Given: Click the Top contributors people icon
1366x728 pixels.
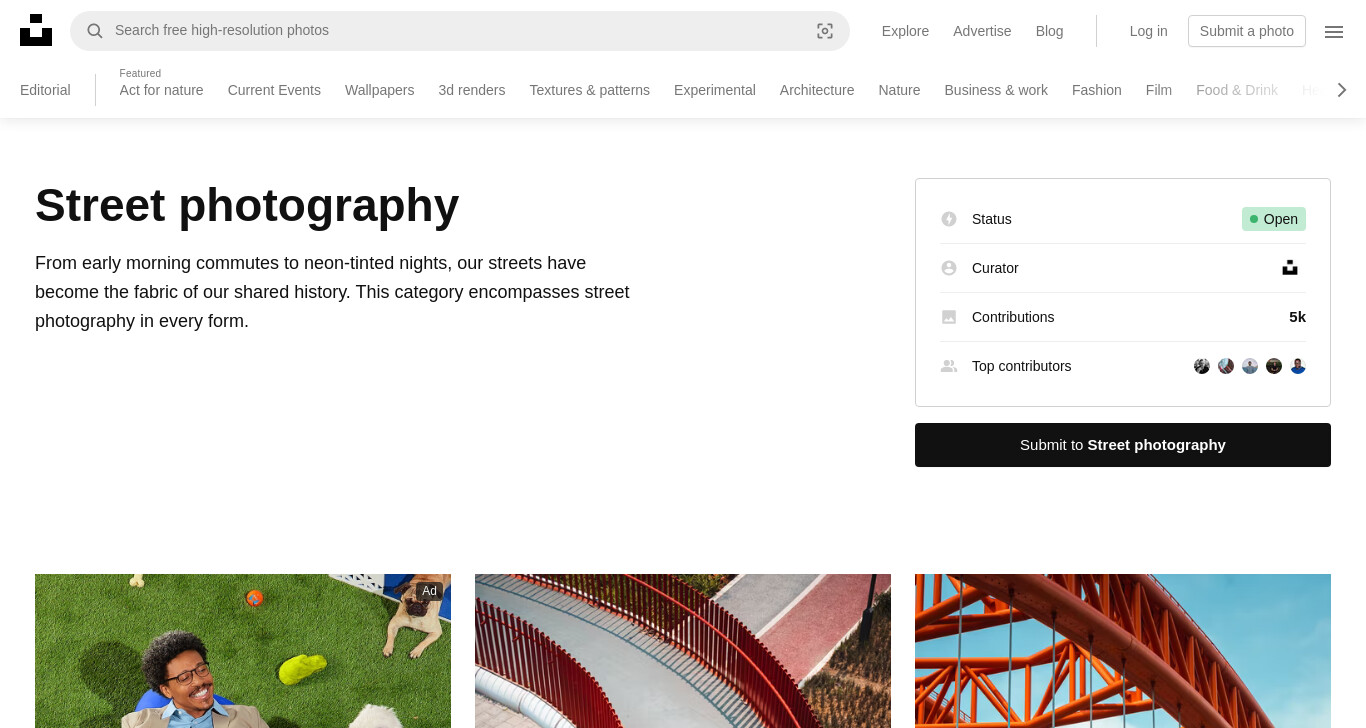Looking at the screenshot, I should tap(949, 366).
